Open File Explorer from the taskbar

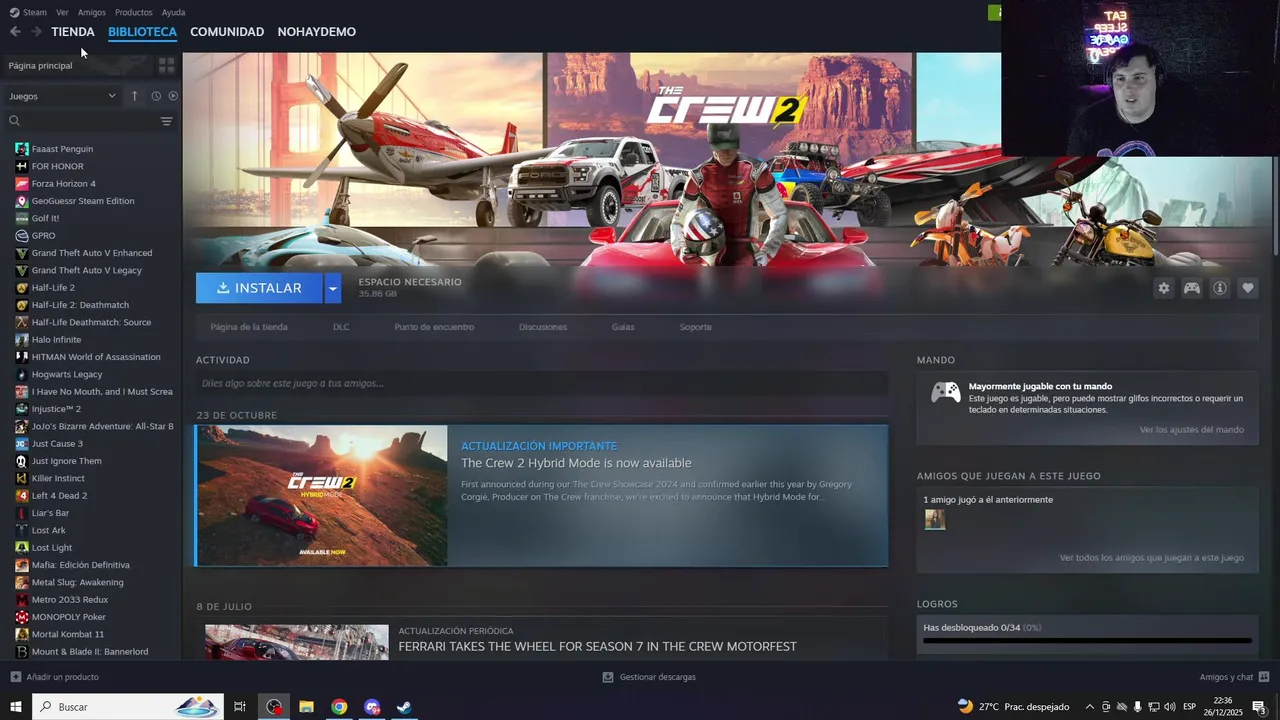[306, 707]
